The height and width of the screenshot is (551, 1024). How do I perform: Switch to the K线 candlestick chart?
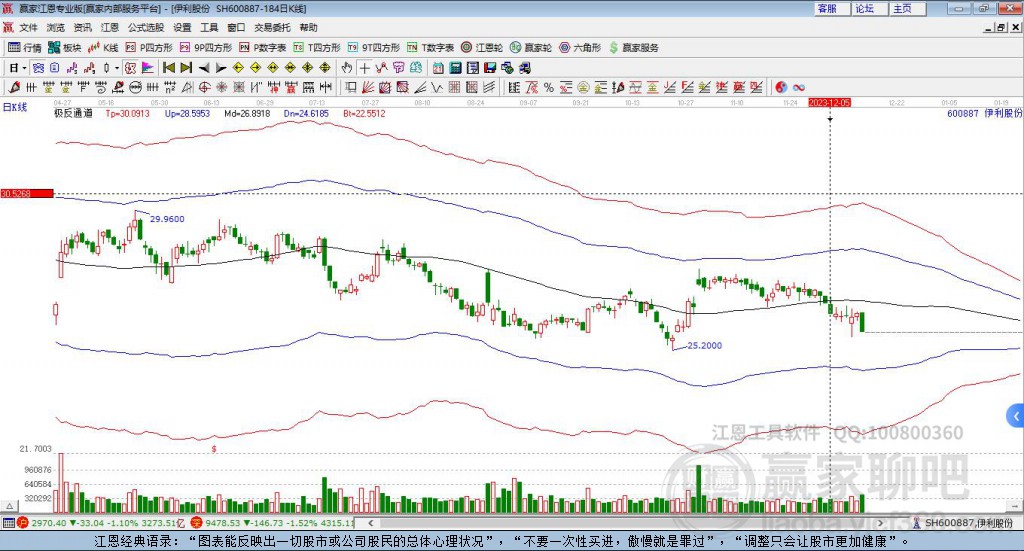(x=103, y=48)
